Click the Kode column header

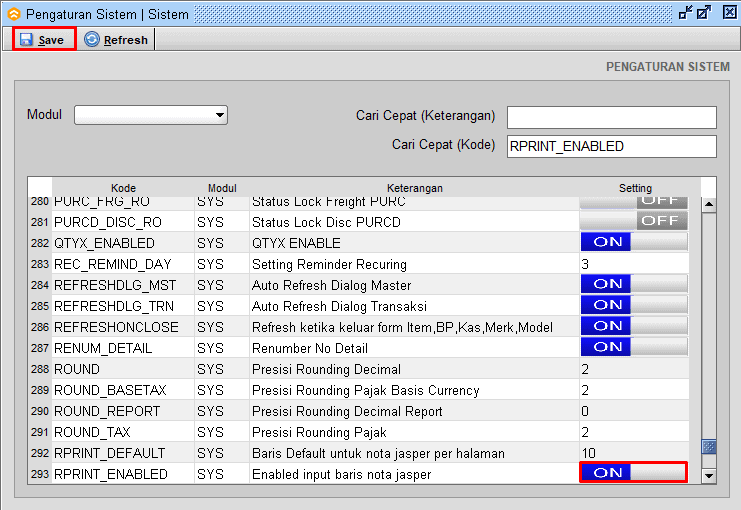[x=123, y=188]
